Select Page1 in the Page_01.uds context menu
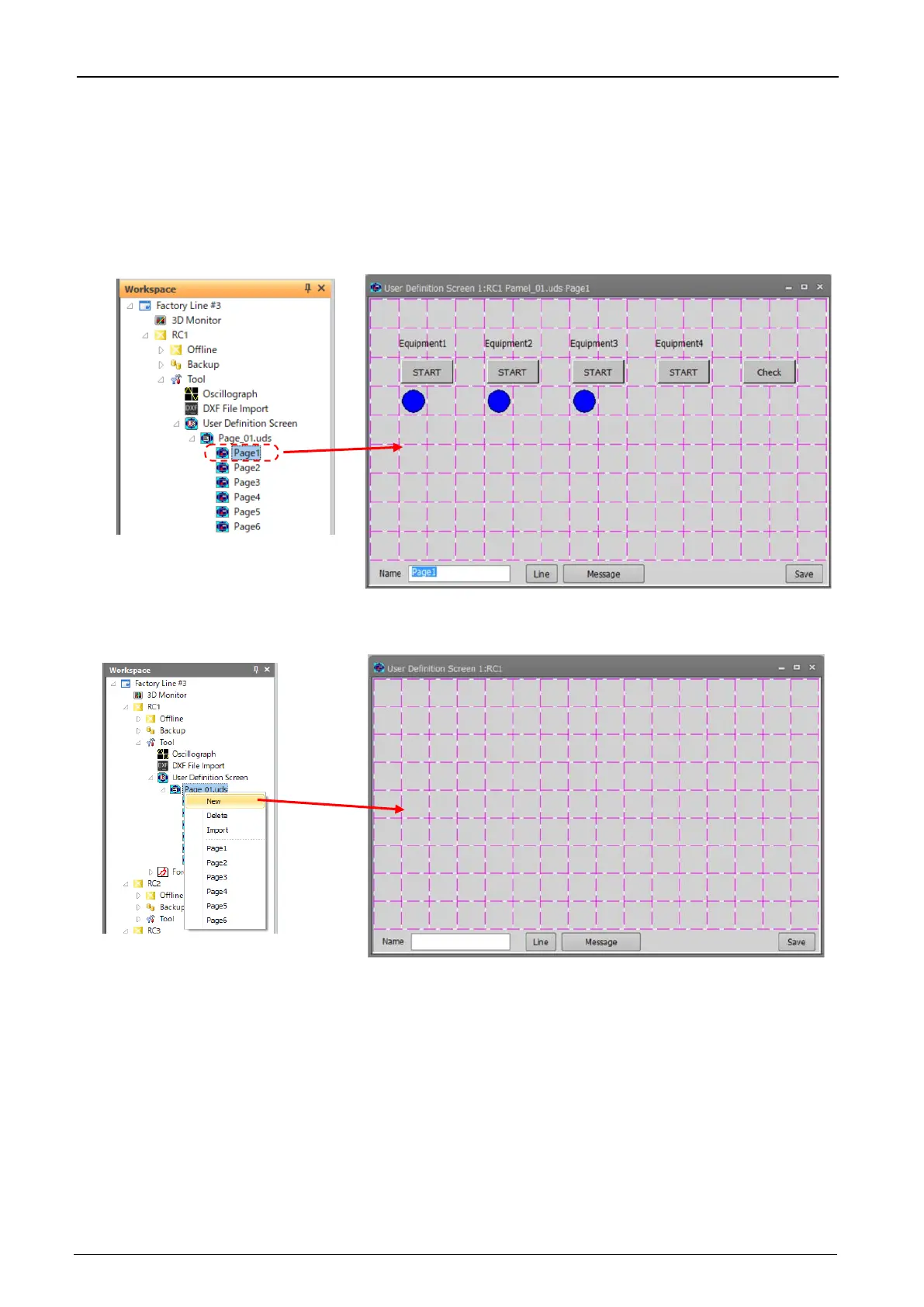Screen dimensions: 924x1307 click(225, 848)
